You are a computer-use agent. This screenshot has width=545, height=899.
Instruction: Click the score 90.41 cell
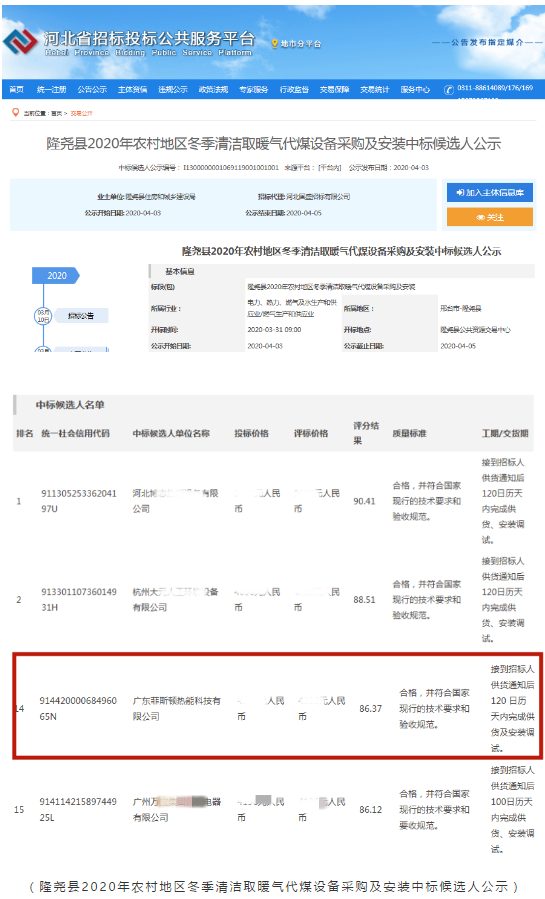(364, 501)
